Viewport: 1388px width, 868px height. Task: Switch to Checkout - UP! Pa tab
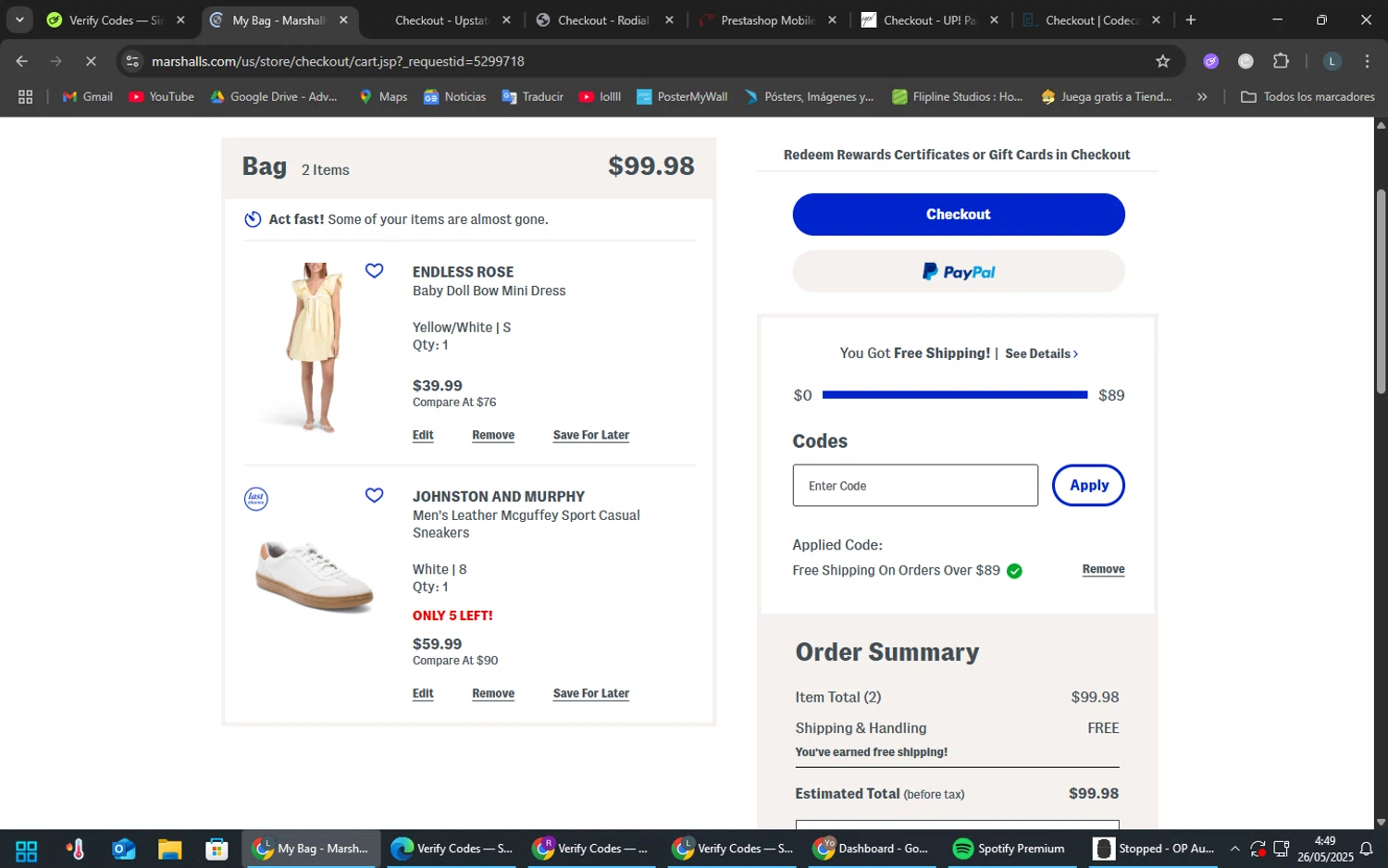(x=930, y=19)
